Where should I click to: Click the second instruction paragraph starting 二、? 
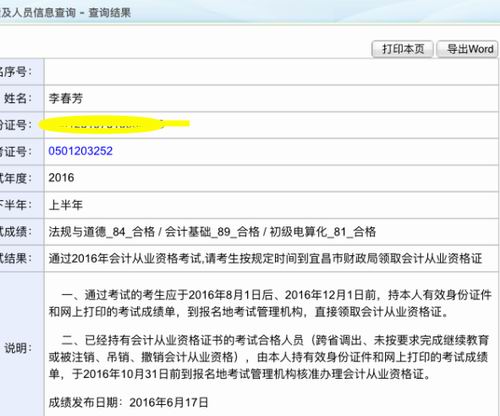point(269,357)
